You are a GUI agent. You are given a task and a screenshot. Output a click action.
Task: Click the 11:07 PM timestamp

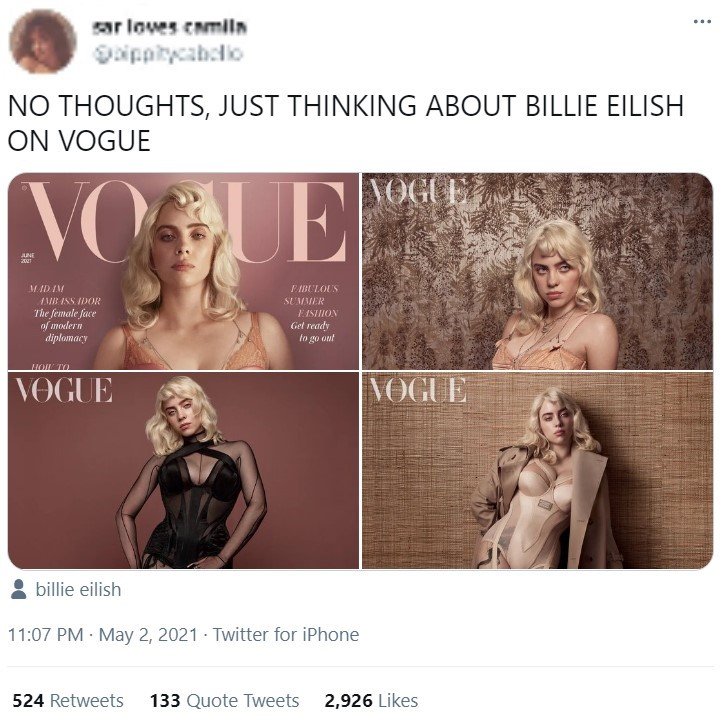pyautogui.click(x=46, y=635)
